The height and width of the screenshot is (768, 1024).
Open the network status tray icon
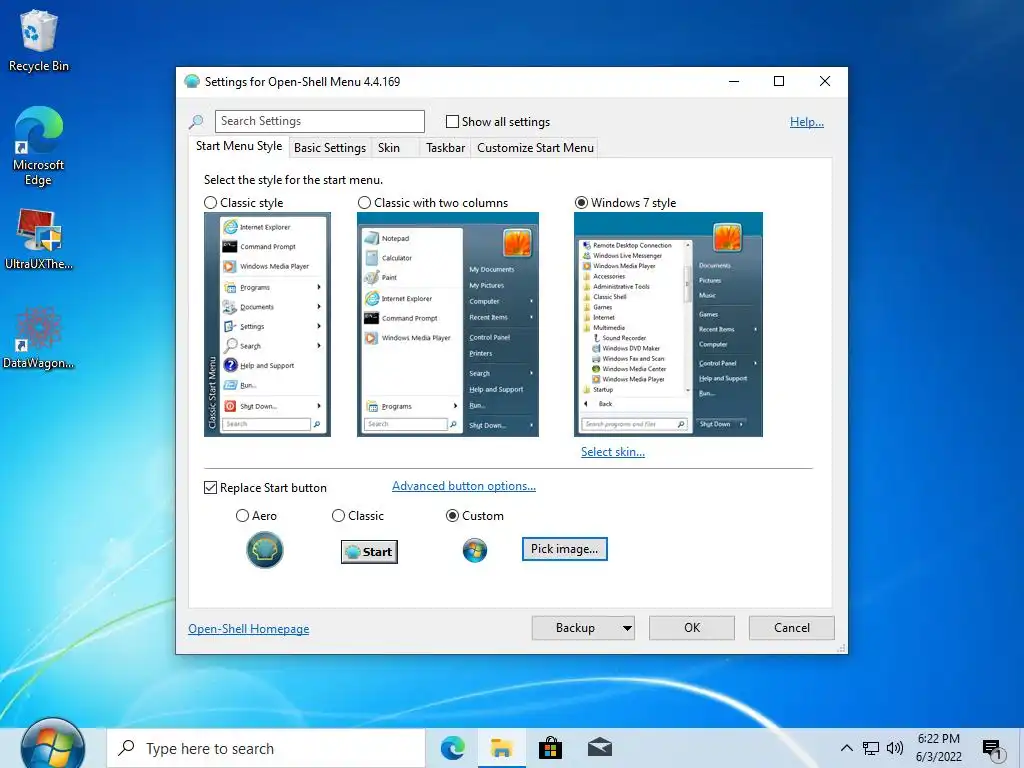871,748
